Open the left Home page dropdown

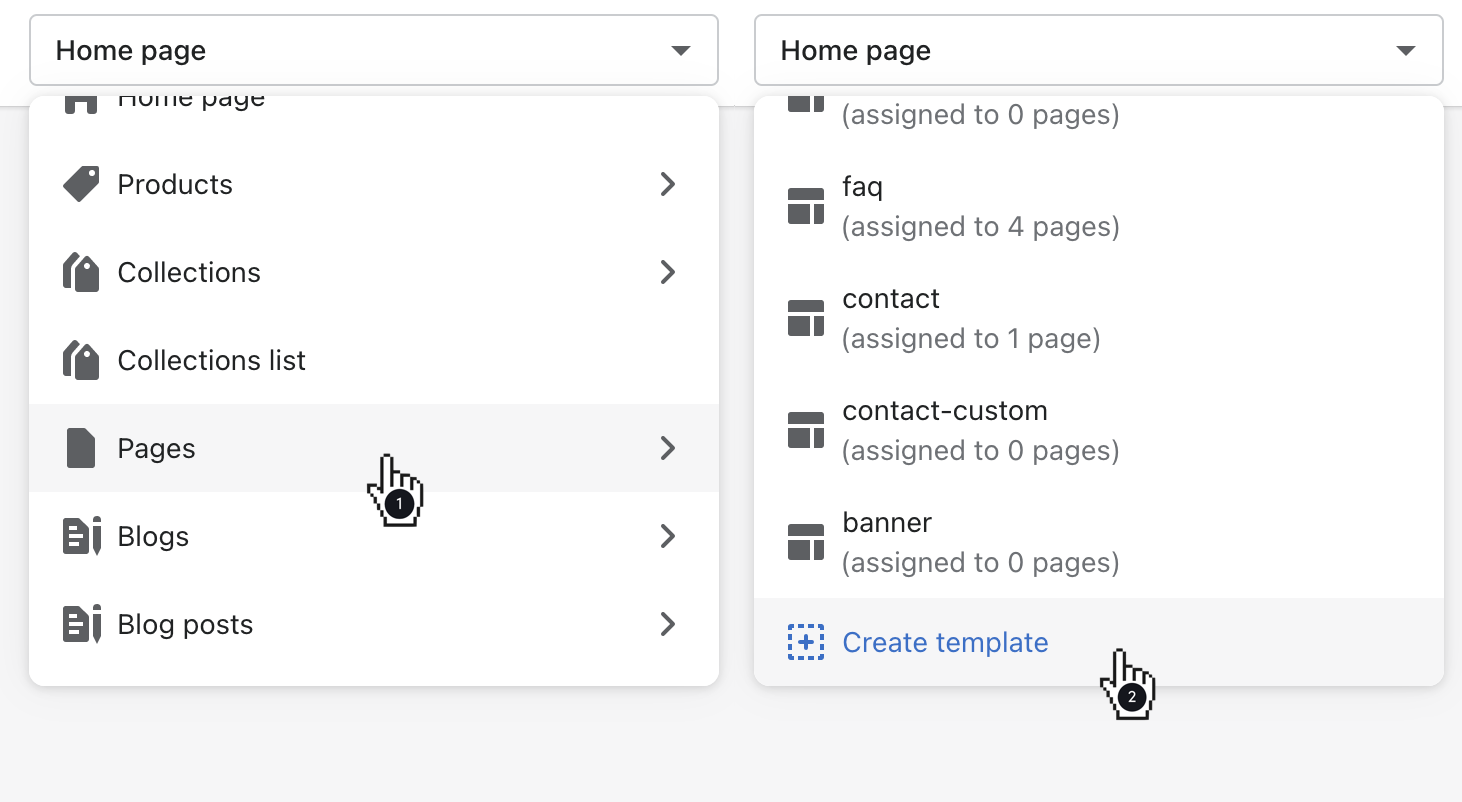pyautogui.click(x=373, y=50)
